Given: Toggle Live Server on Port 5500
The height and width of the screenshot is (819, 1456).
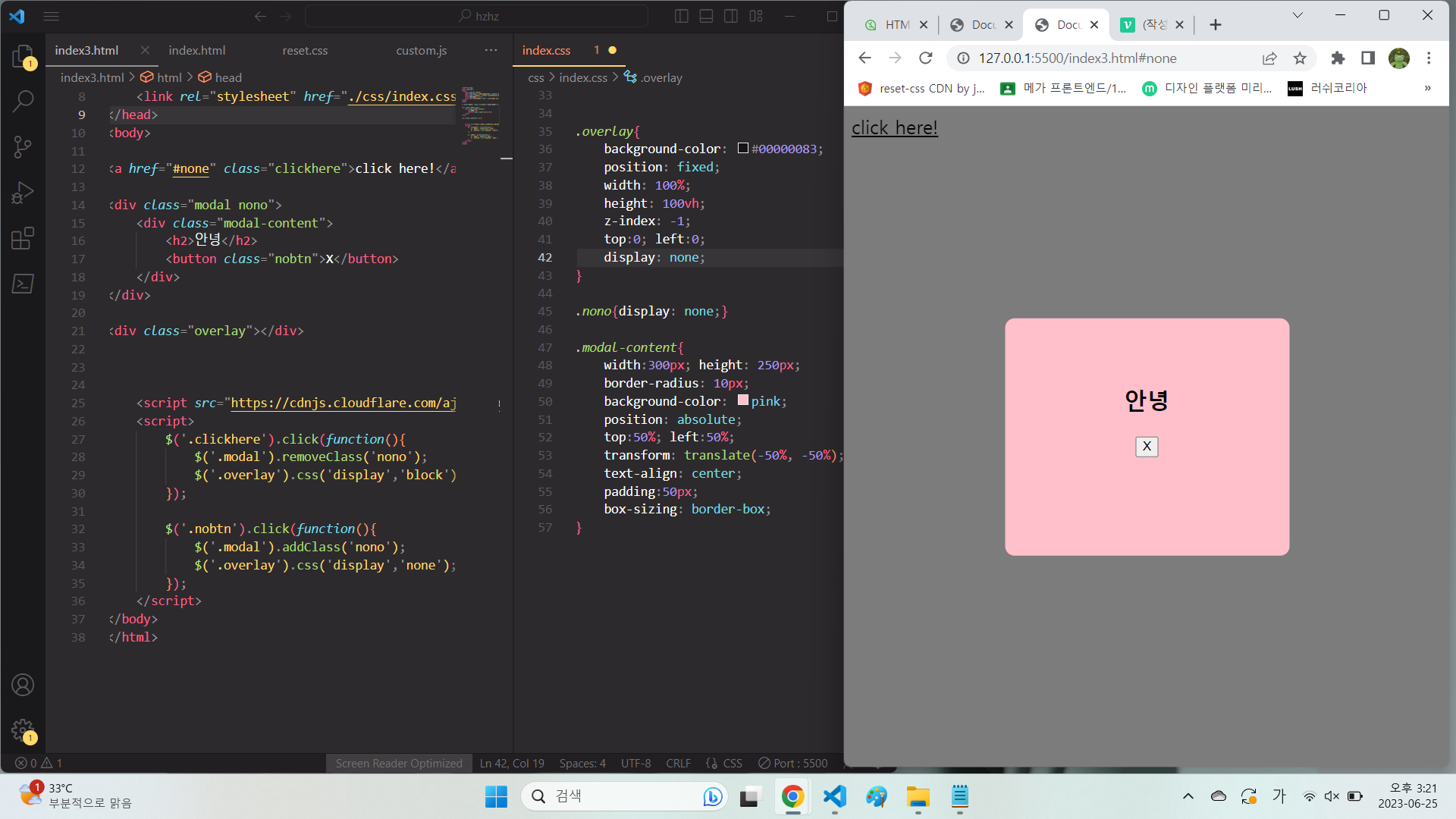Looking at the screenshot, I should [x=793, y=763].
